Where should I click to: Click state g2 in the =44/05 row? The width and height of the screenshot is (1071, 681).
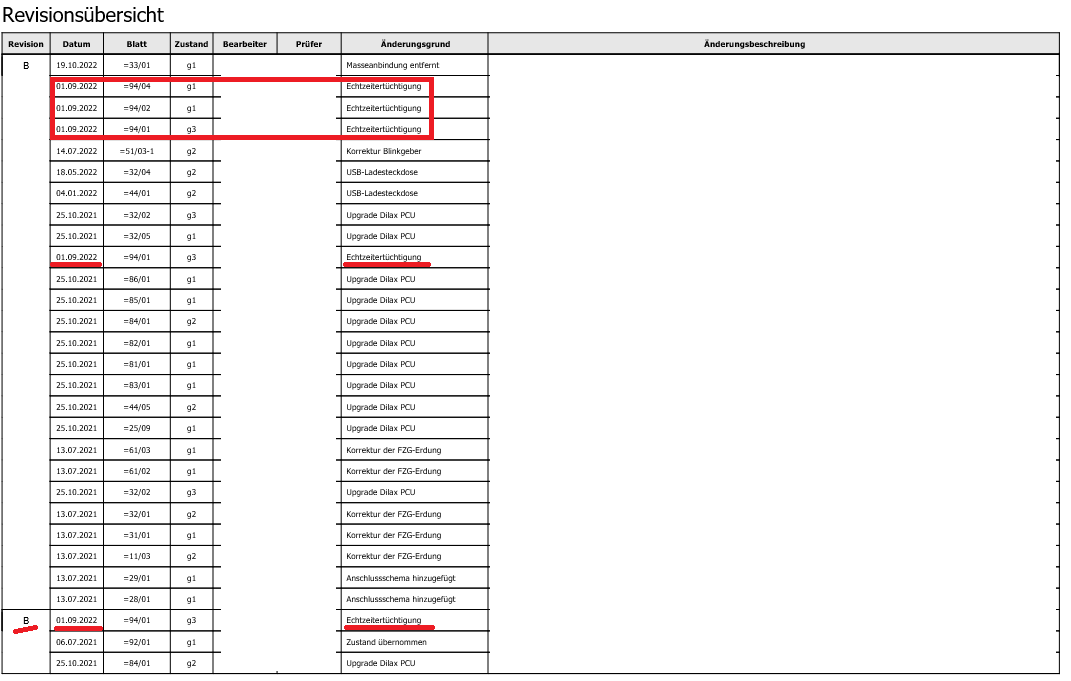[191, 407]
